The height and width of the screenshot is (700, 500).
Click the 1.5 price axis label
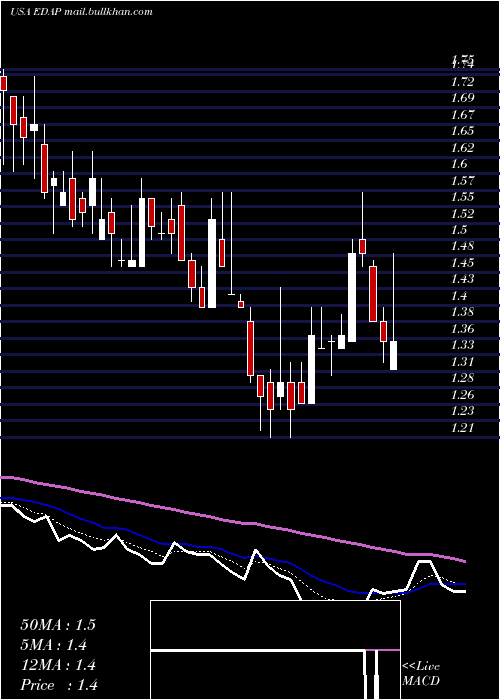[x=459, y=229]
